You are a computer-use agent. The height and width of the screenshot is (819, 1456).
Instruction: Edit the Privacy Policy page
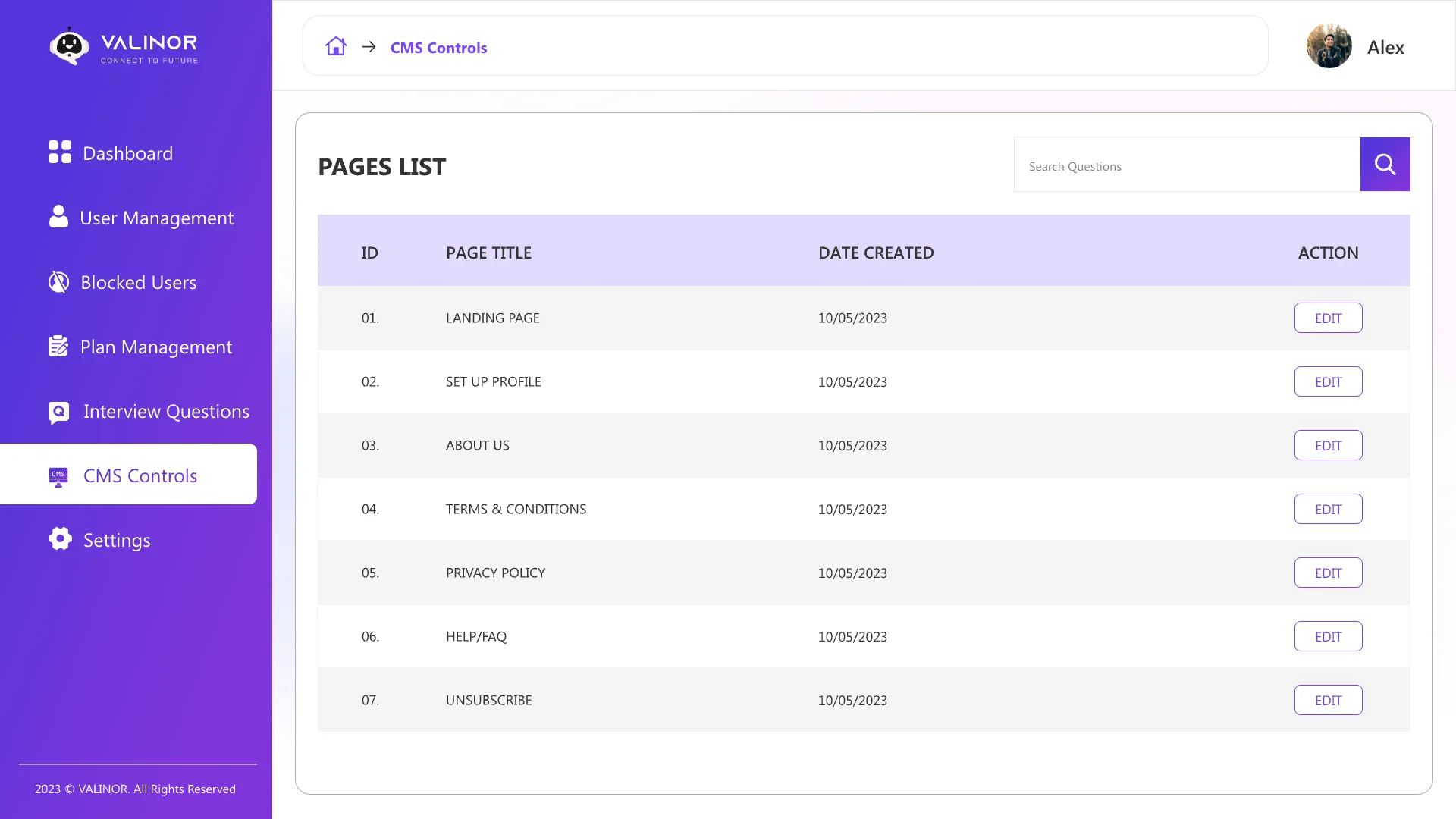coord(1328,573)
